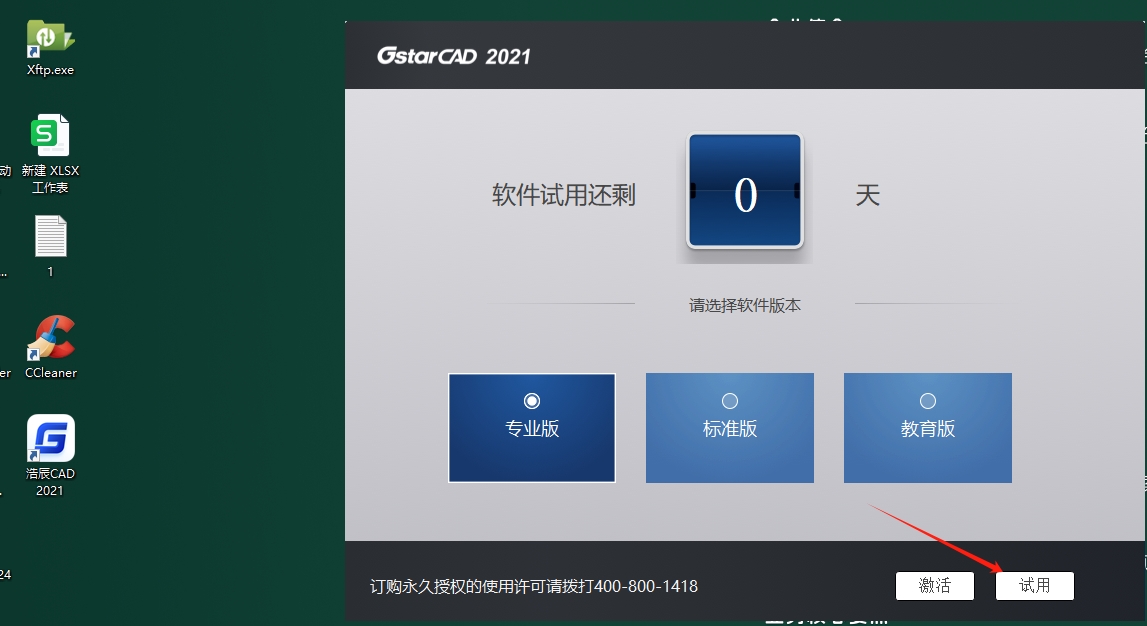Image resolution: width=1147 pixels, height=626 pixels.
Task: Select the text file named 1
Action: (x=50, y=238)
